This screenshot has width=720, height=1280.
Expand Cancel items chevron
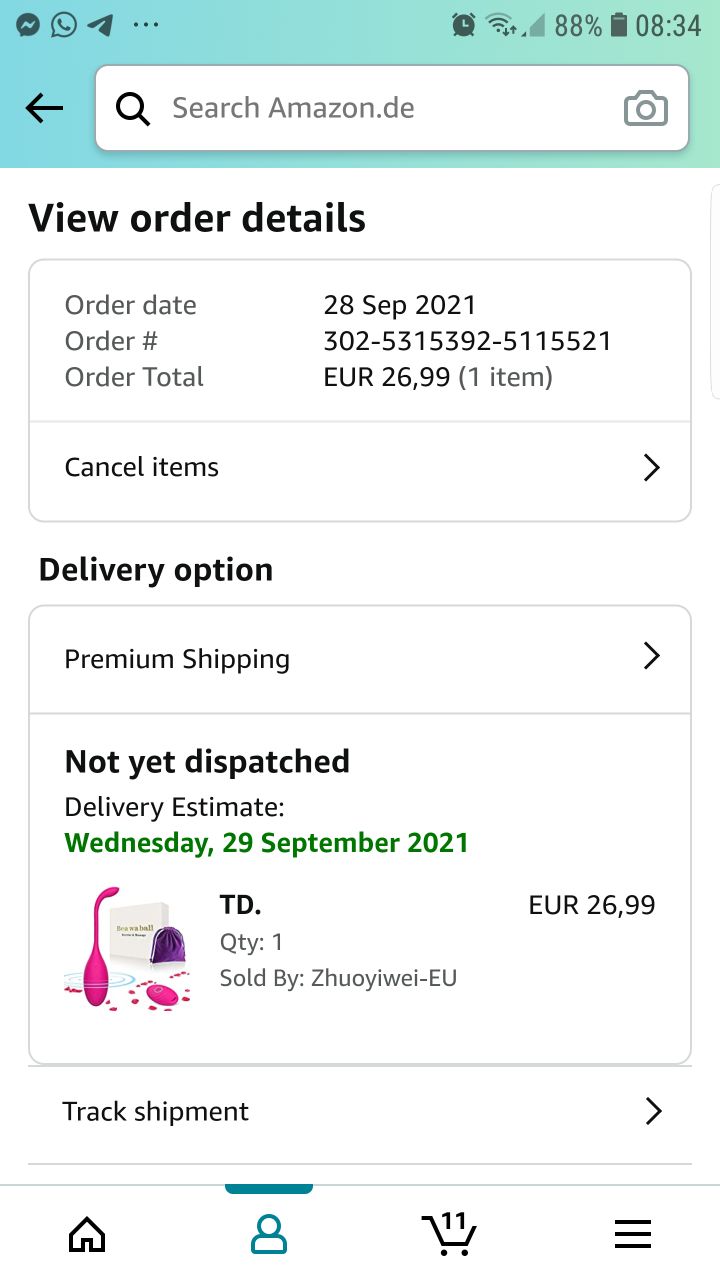[652, 468]
